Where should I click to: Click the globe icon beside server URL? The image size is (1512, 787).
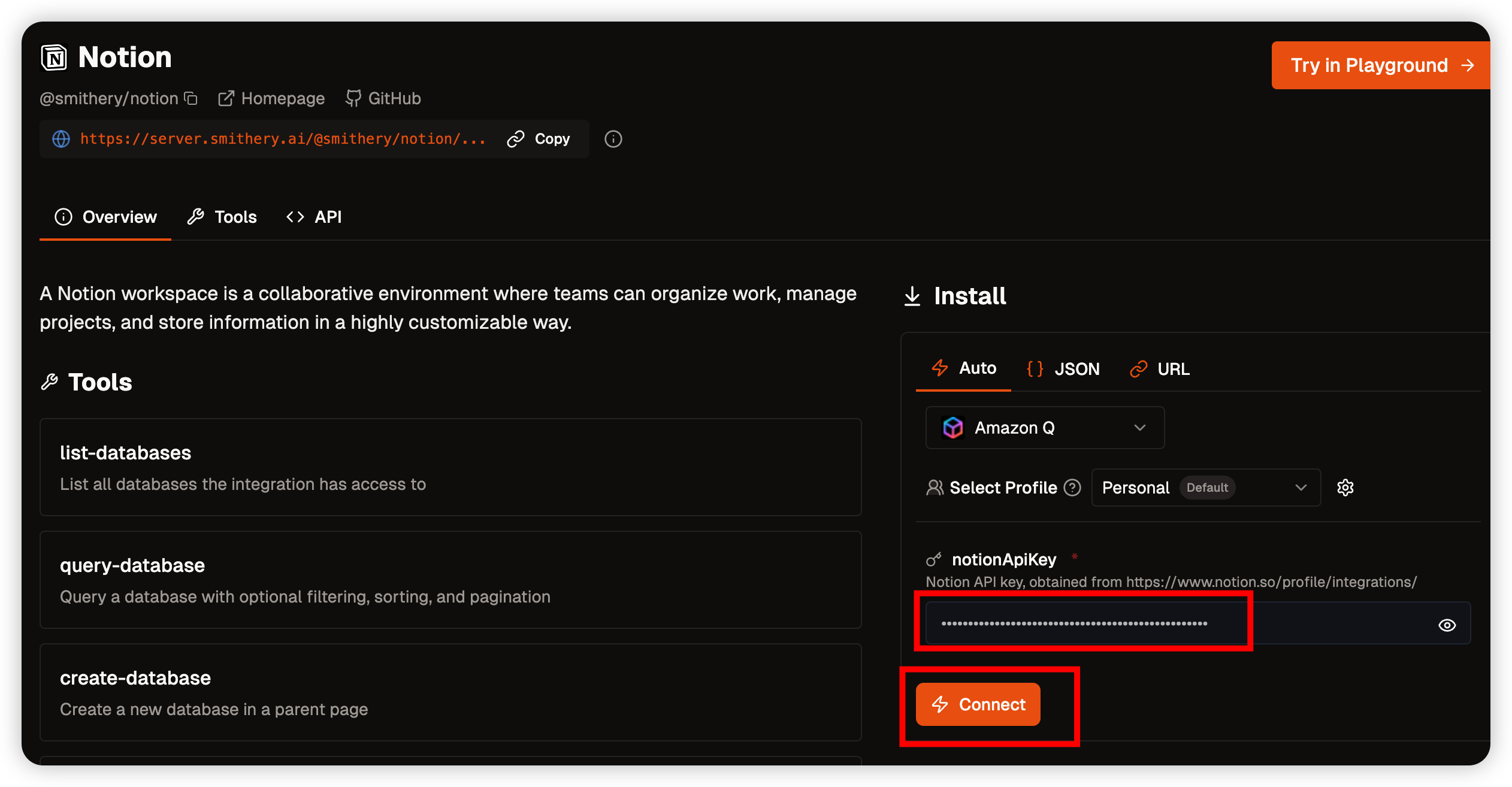61,139
